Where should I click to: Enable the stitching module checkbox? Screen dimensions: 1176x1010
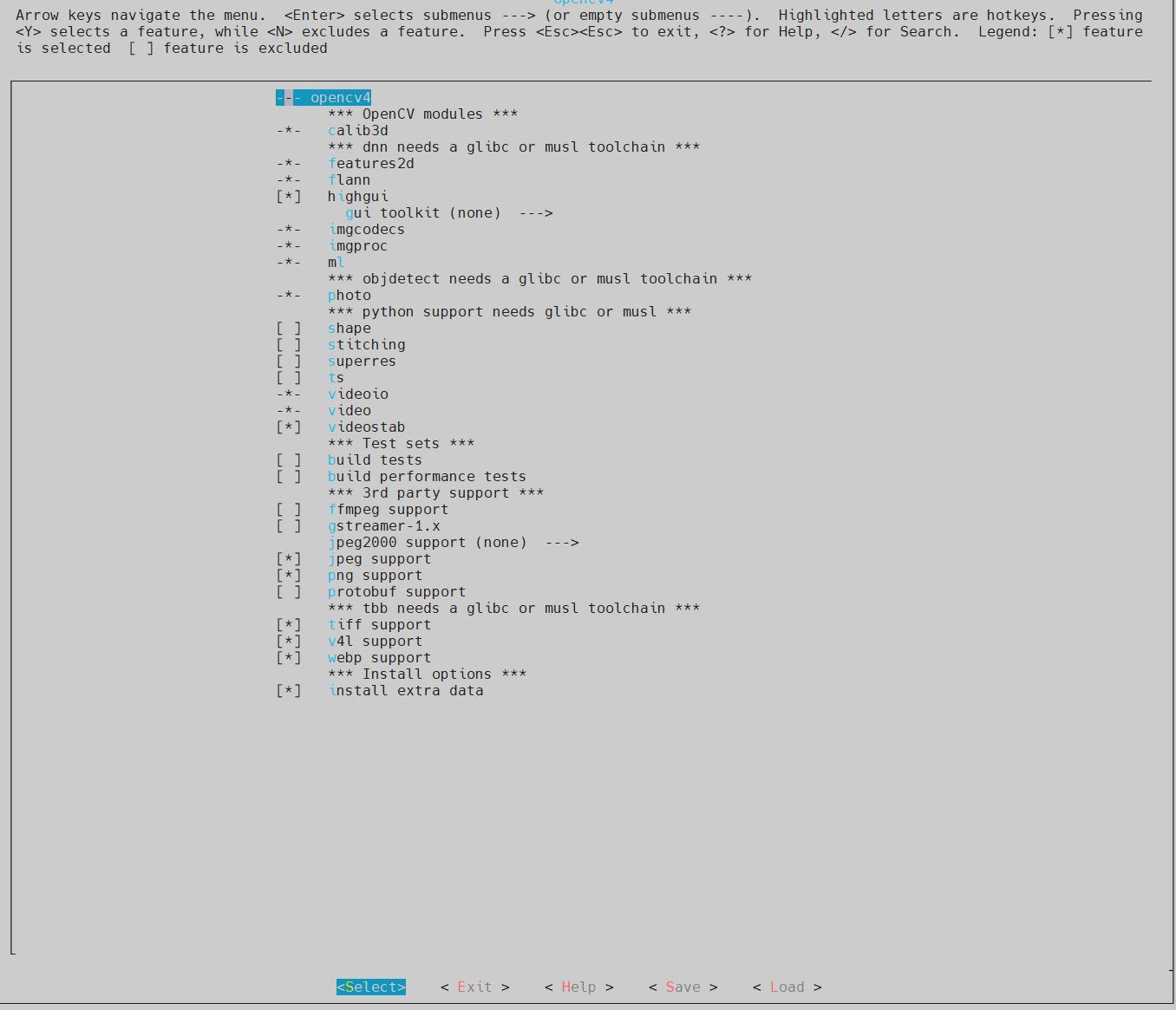pos(289,345)
